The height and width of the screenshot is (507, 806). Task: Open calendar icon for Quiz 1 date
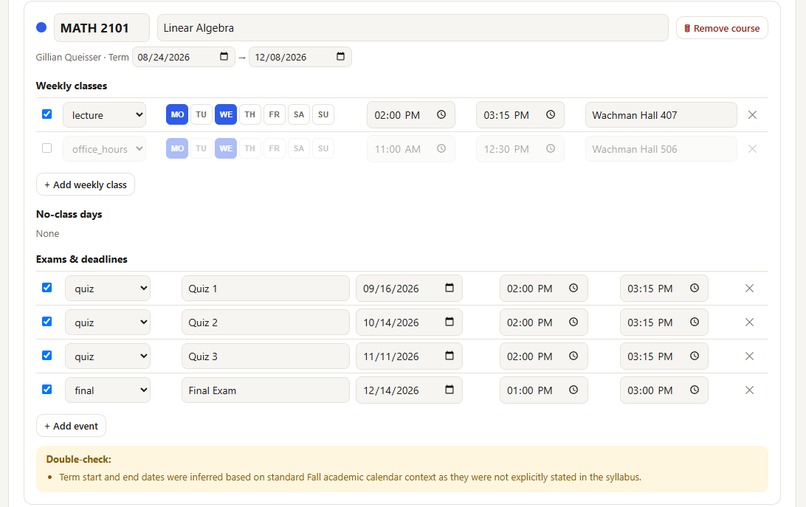point(449,288)
